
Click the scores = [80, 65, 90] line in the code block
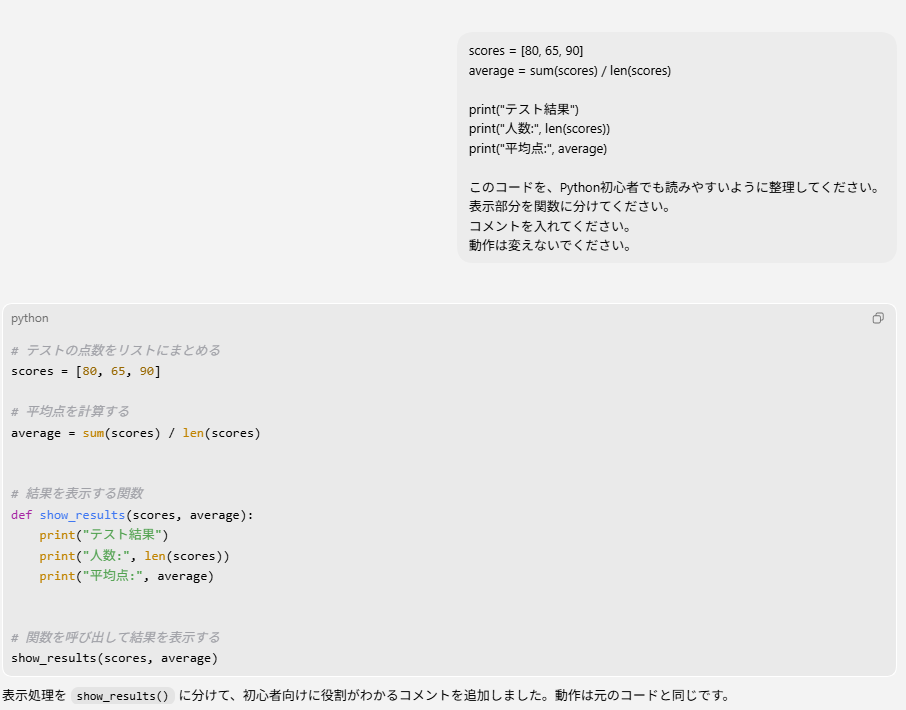tap(86, 371)
